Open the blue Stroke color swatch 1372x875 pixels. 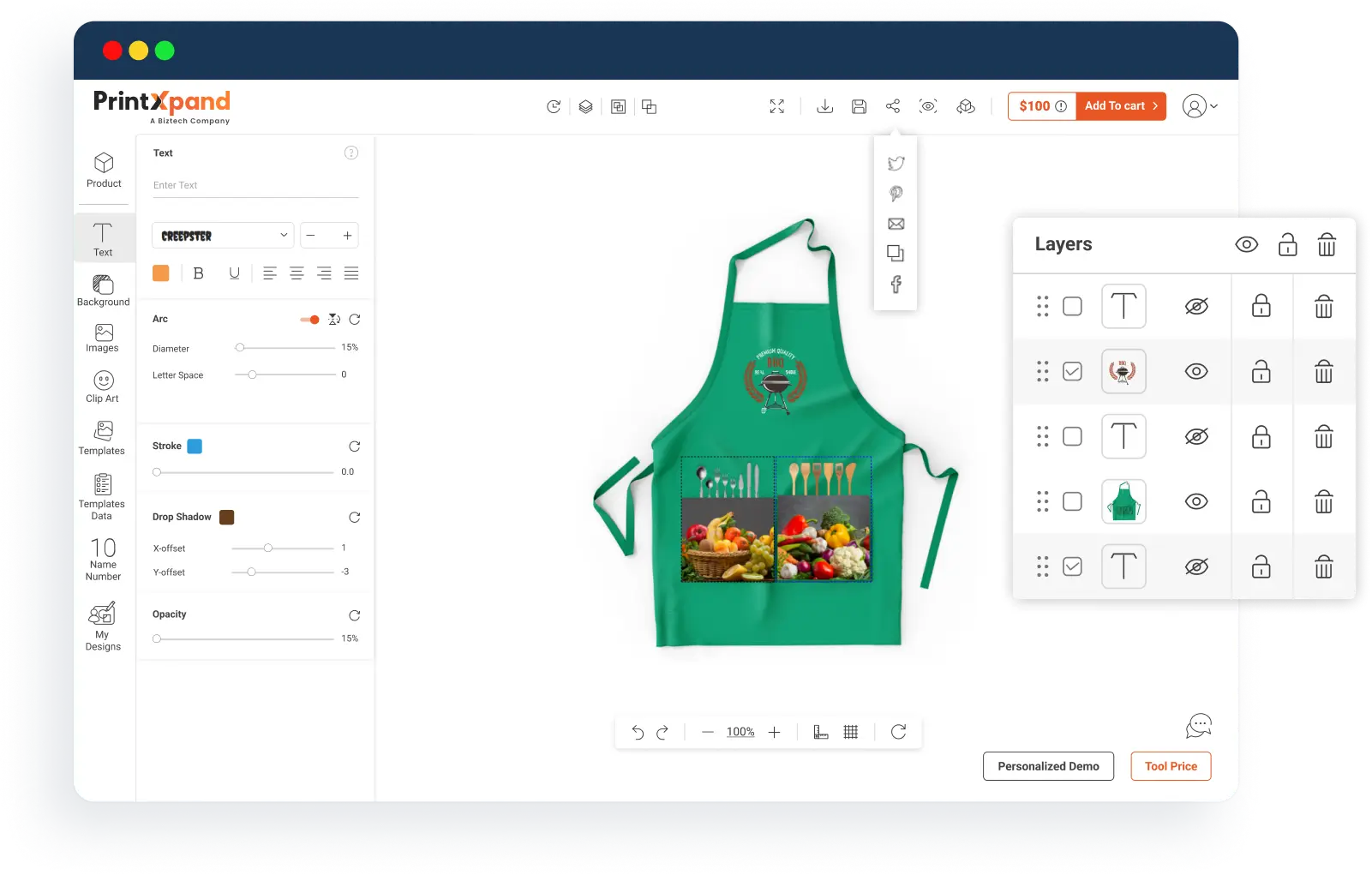point(195,446)
